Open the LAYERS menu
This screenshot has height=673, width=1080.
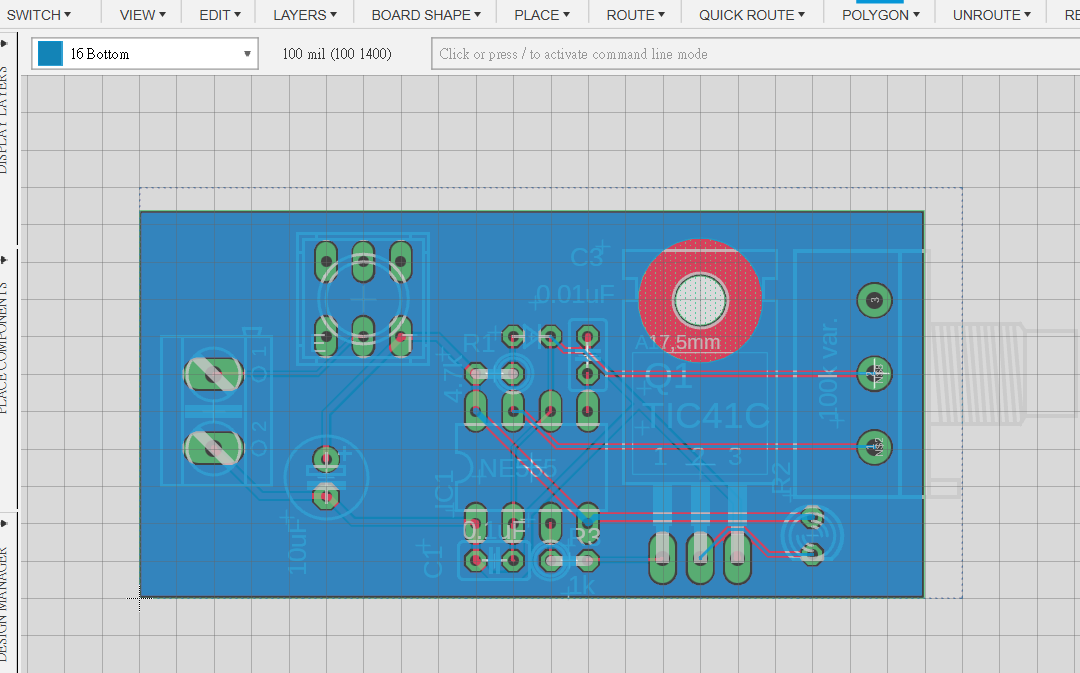[305, 15]
